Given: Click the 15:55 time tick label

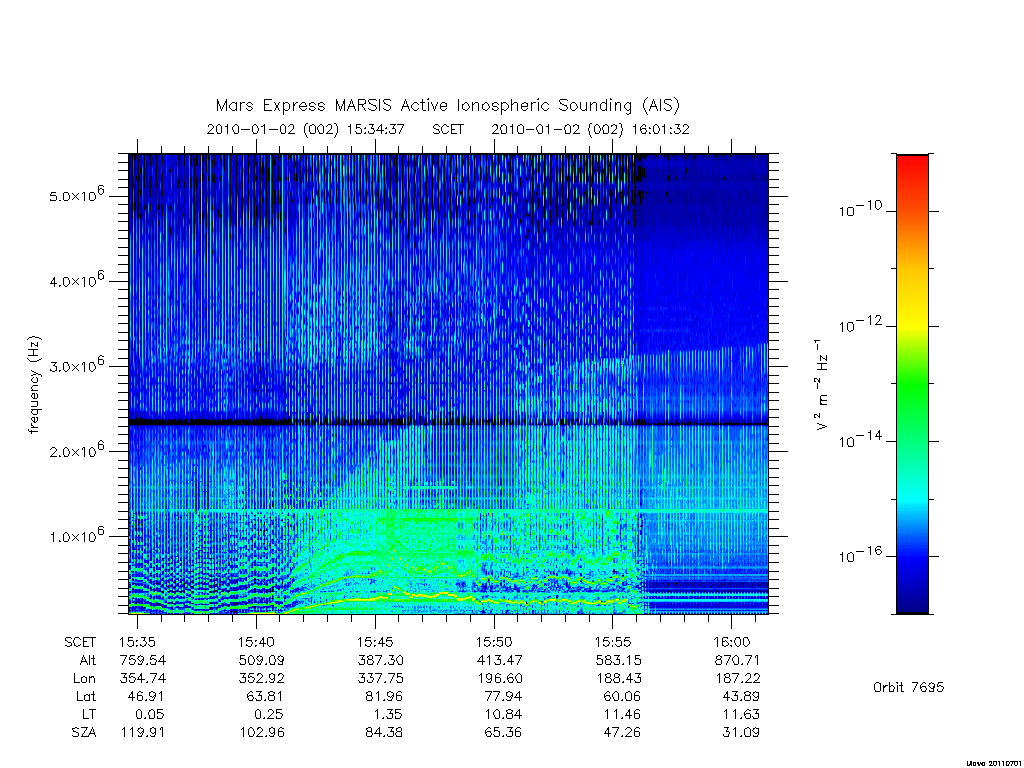Looking at the screenshot, I should pos(613,643).
